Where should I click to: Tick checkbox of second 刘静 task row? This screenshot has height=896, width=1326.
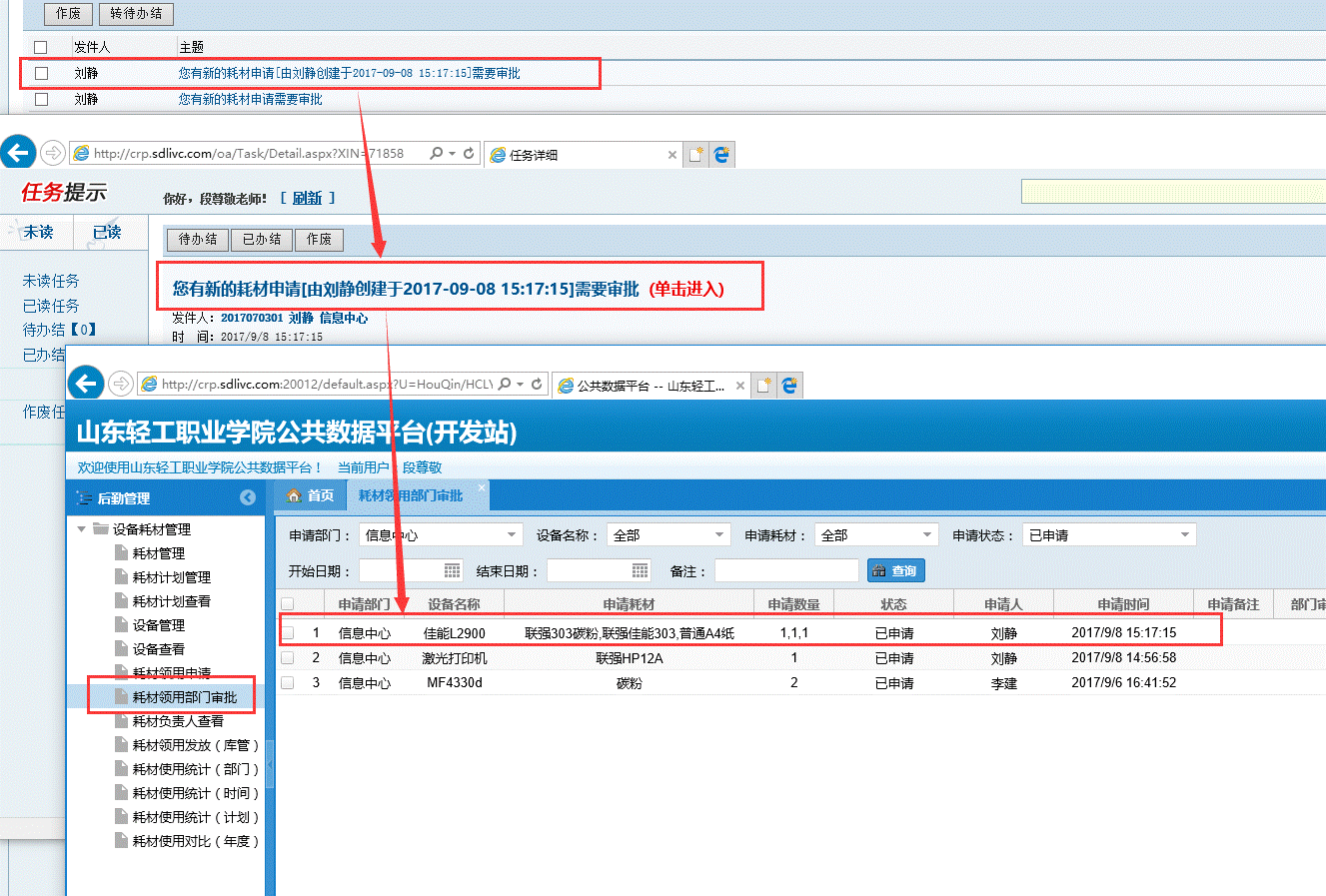pos(41,99)
